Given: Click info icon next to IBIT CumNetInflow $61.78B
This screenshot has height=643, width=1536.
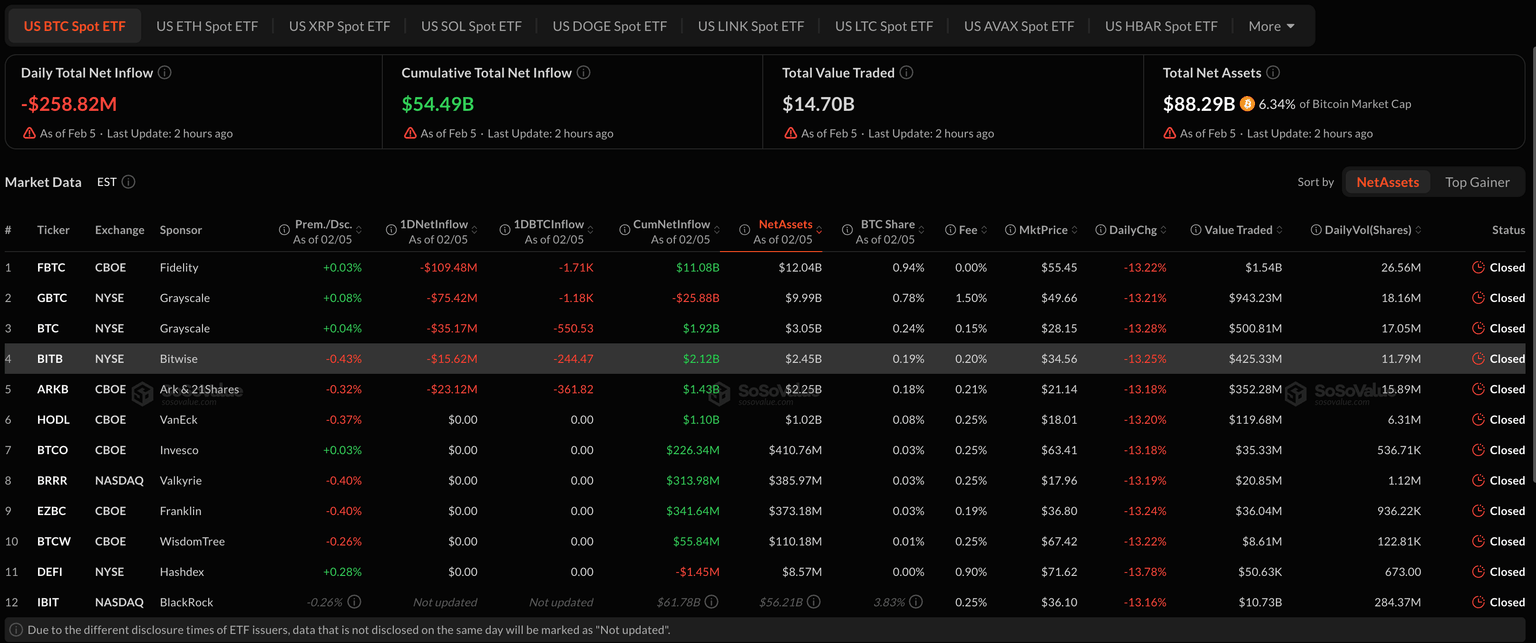Looking at the screenshot, I should [x=711, y=602].
